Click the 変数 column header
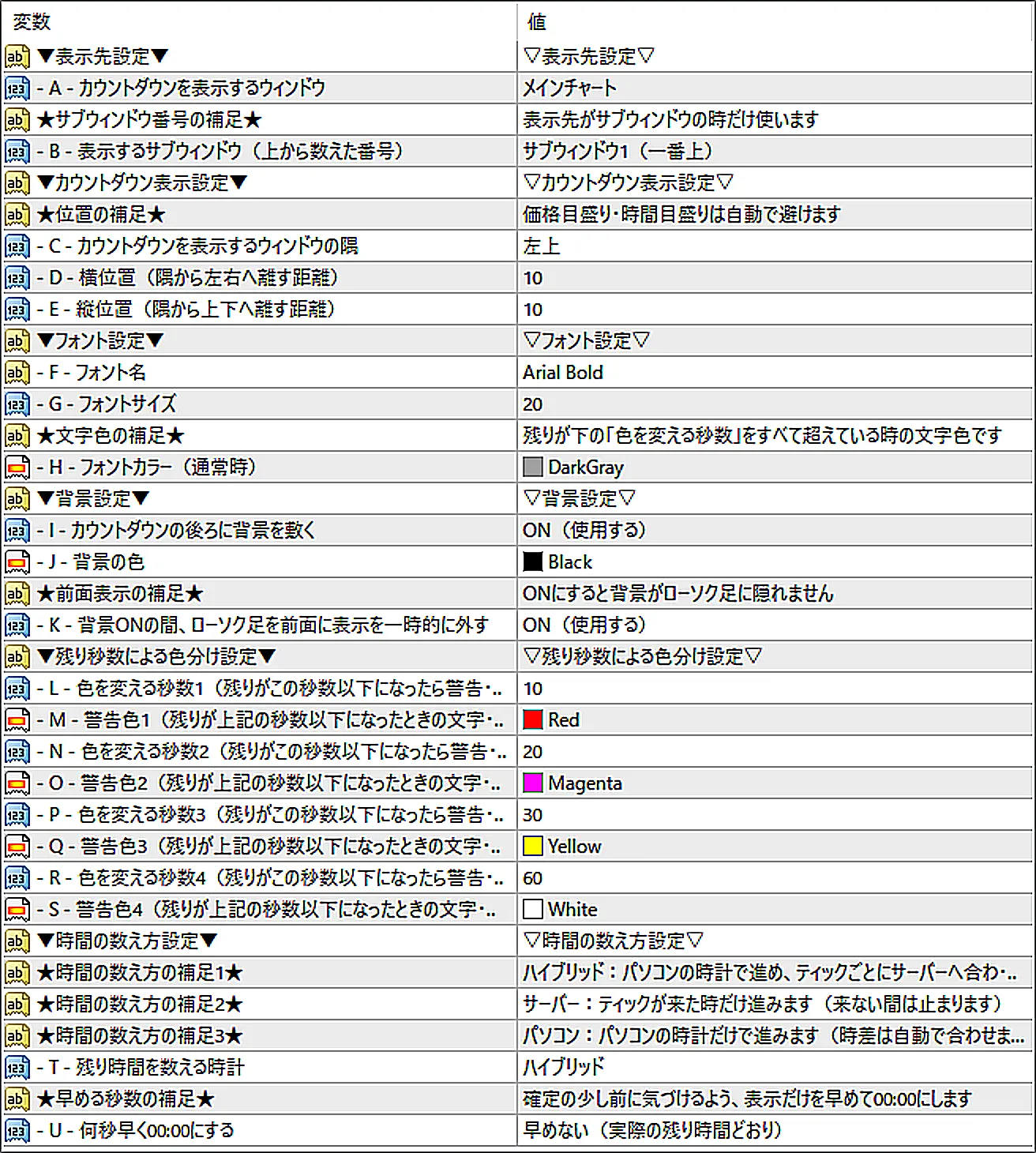 32,21
